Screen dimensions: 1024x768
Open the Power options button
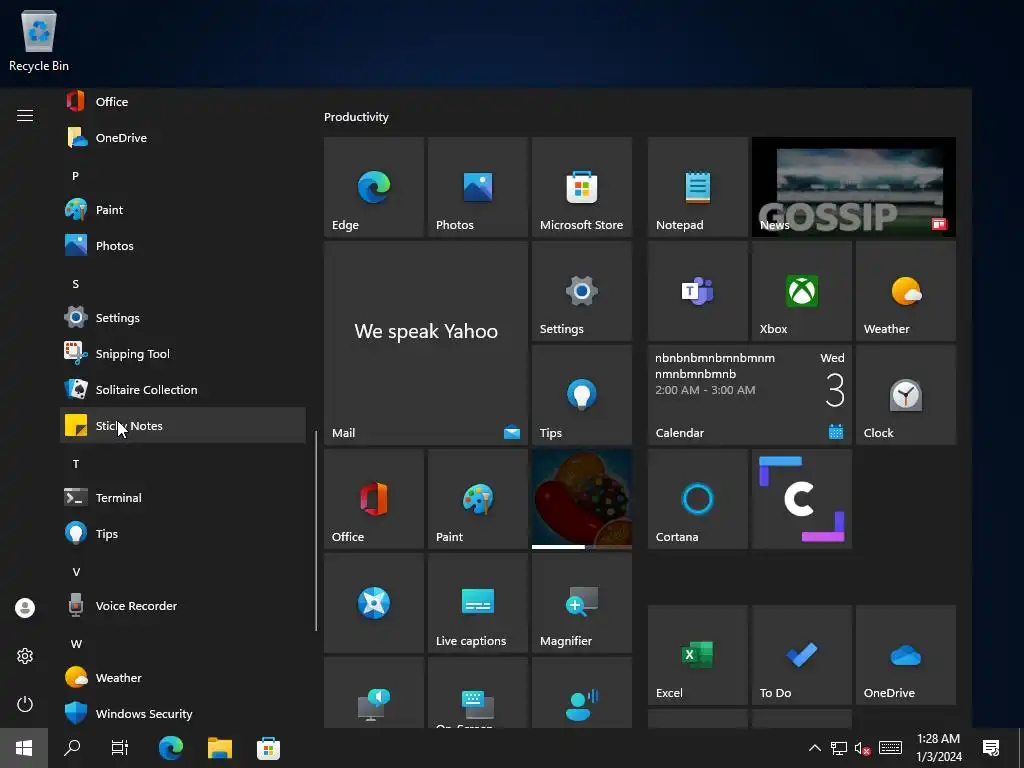25,704
